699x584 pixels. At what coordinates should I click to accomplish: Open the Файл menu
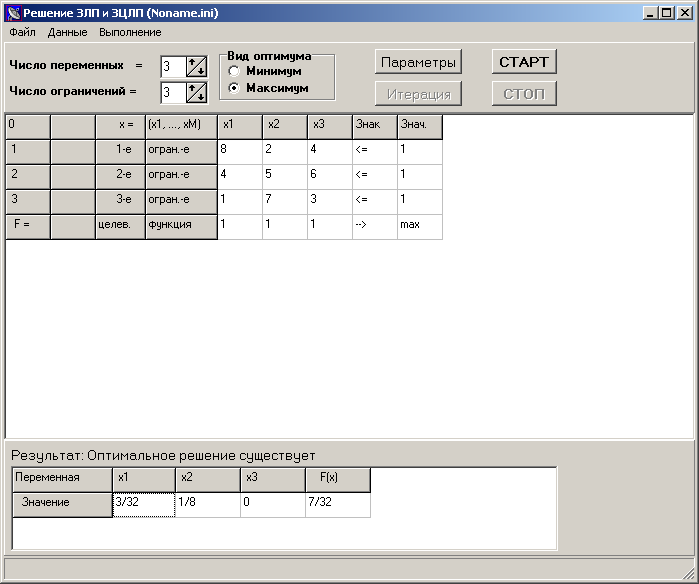coord(22,33)
